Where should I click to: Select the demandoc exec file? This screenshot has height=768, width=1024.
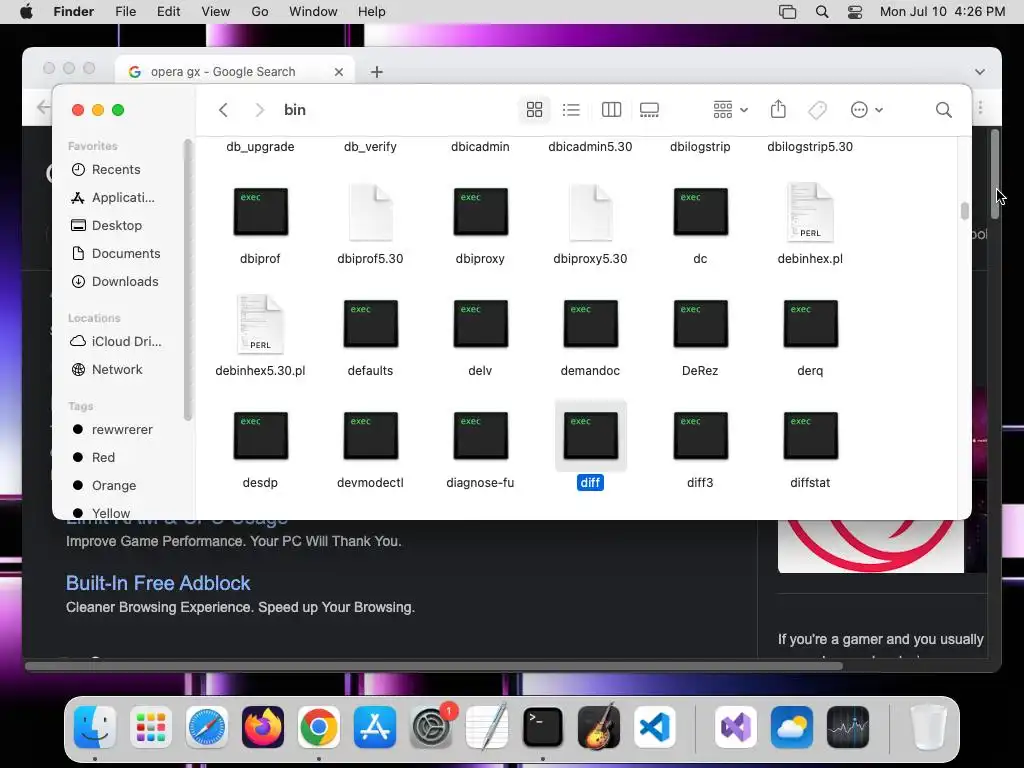click(591, 324)
